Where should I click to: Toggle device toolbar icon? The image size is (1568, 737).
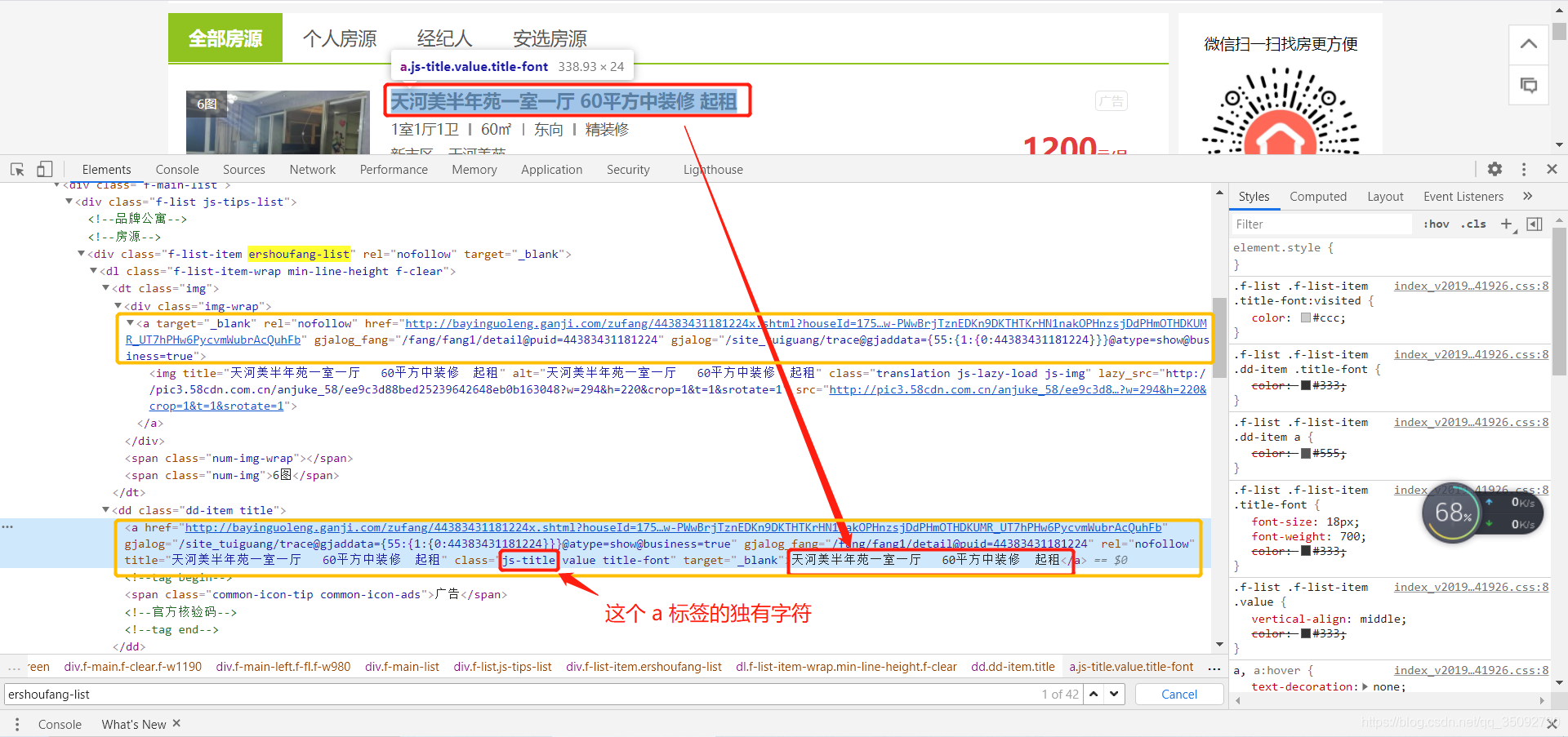click(45, 169)
